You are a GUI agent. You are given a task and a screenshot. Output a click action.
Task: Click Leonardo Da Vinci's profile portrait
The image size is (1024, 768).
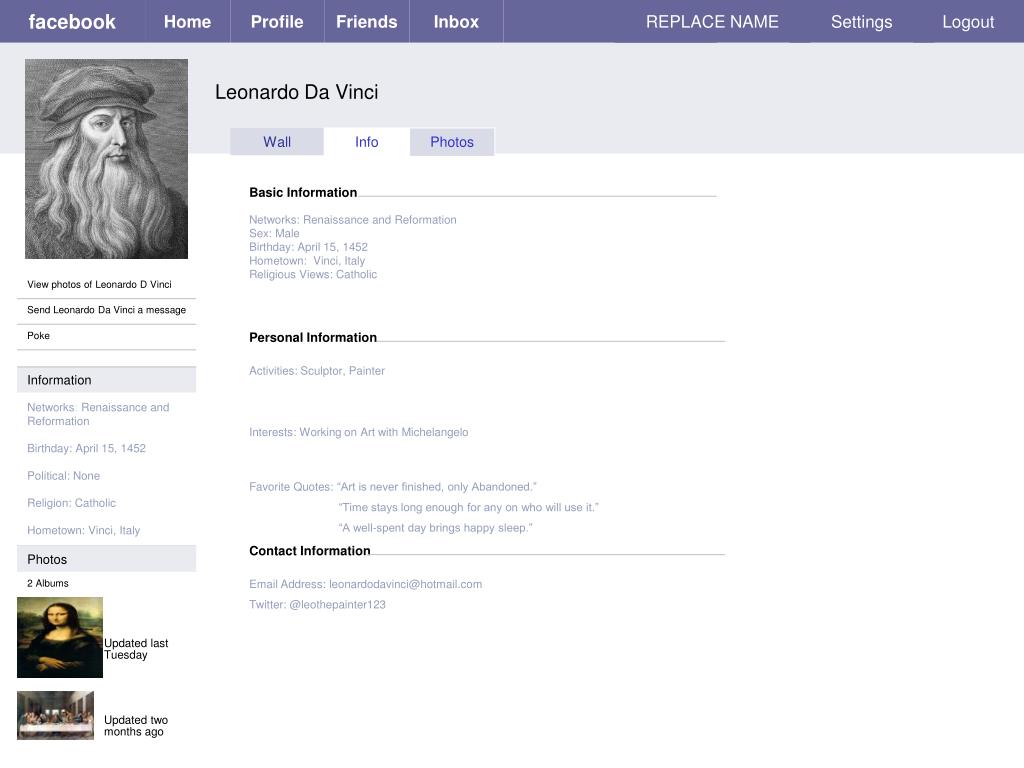[x=106, y=159]
